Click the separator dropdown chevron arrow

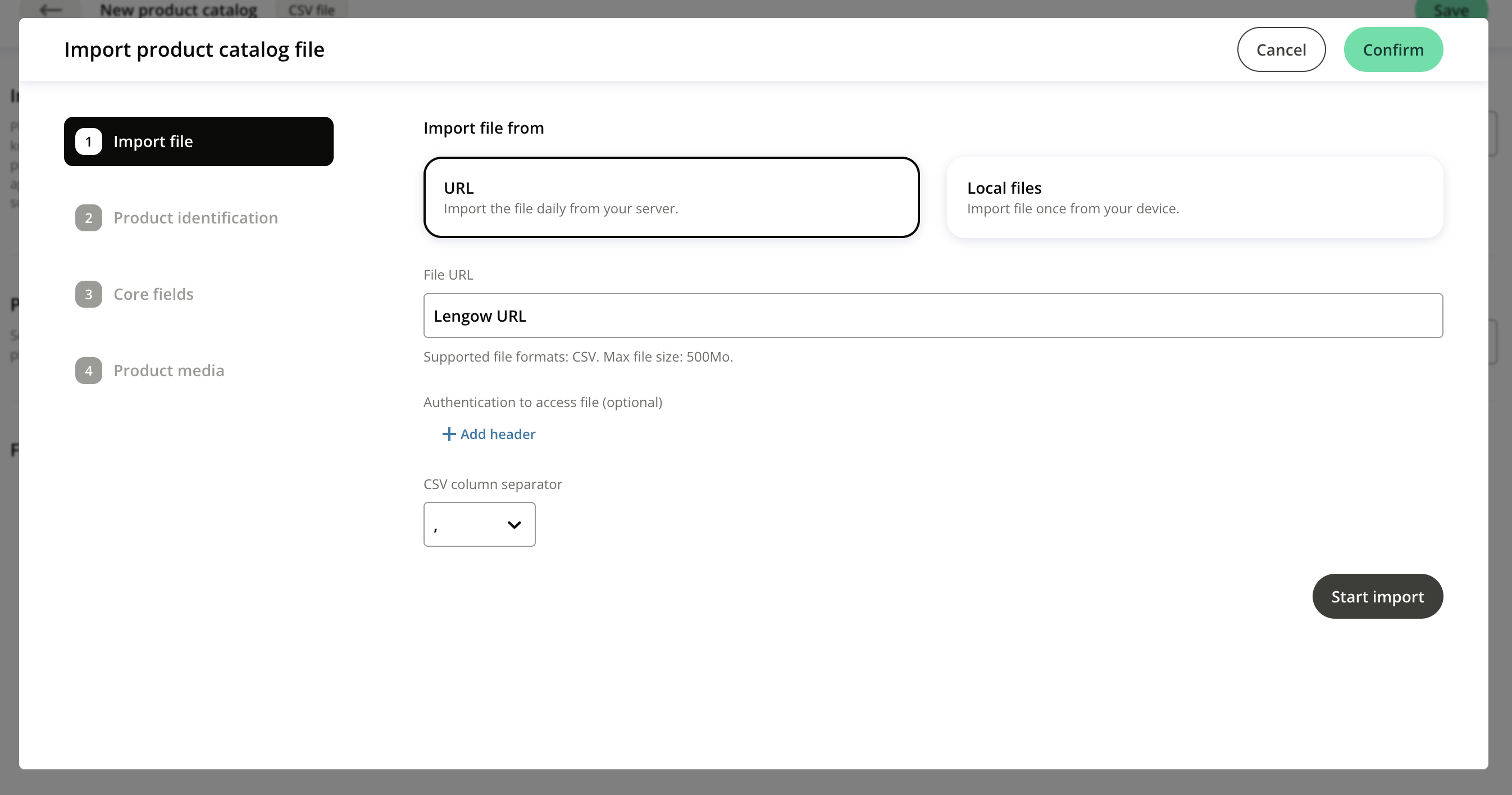(514, 525)
